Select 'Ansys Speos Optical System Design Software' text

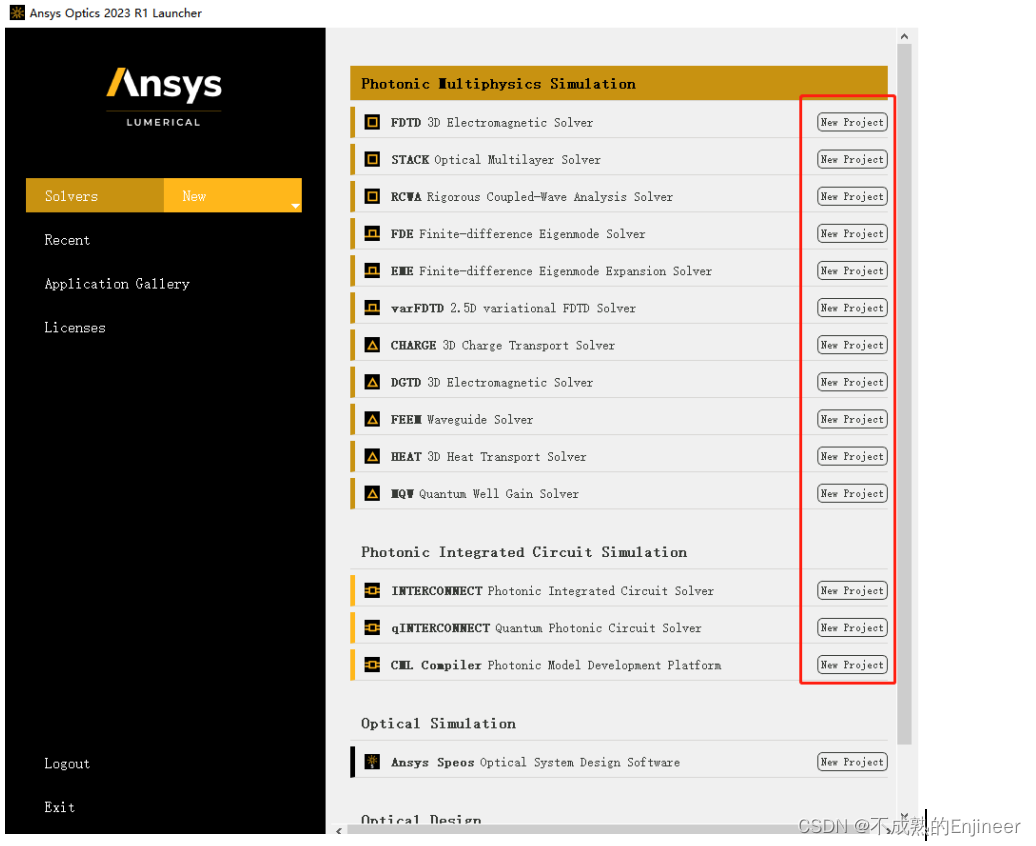(535, 761)
